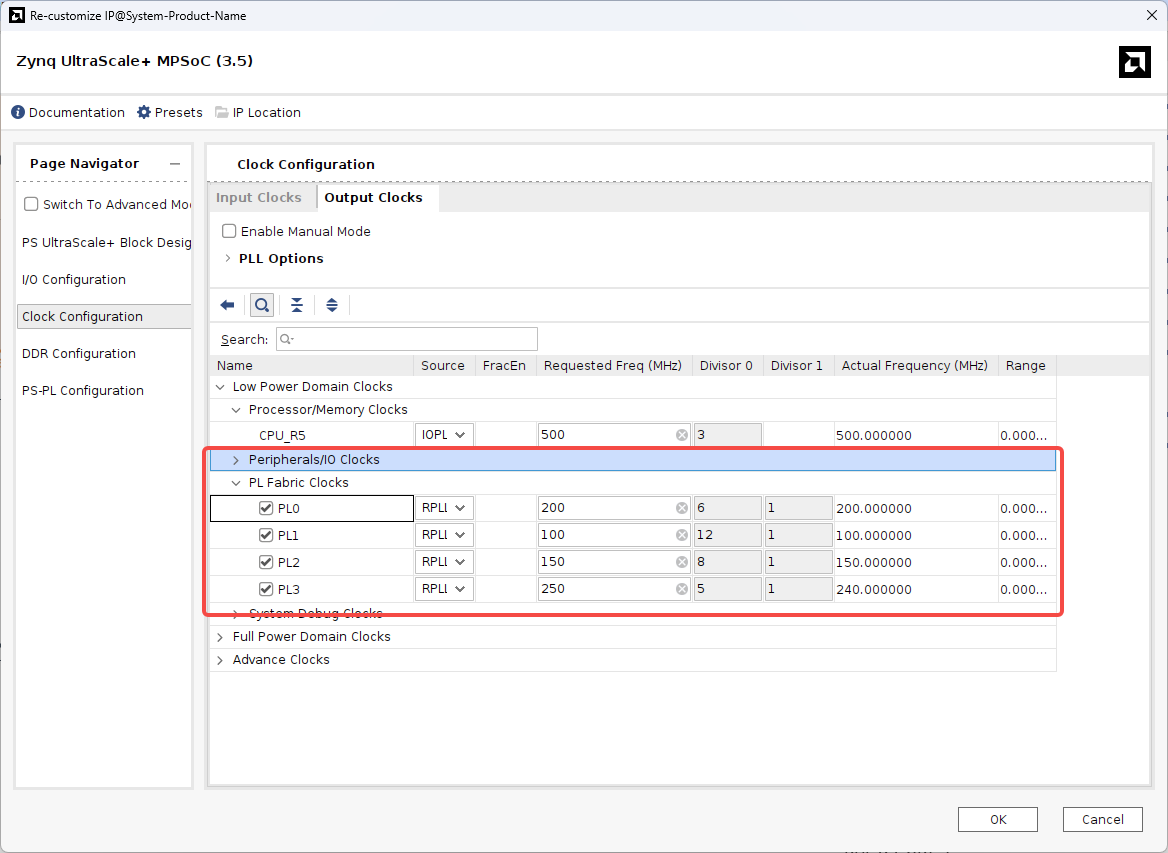Expand the Full Power Domain Clocks tree
Viewport: 1168px width, 853px height.
click(220, 637)
